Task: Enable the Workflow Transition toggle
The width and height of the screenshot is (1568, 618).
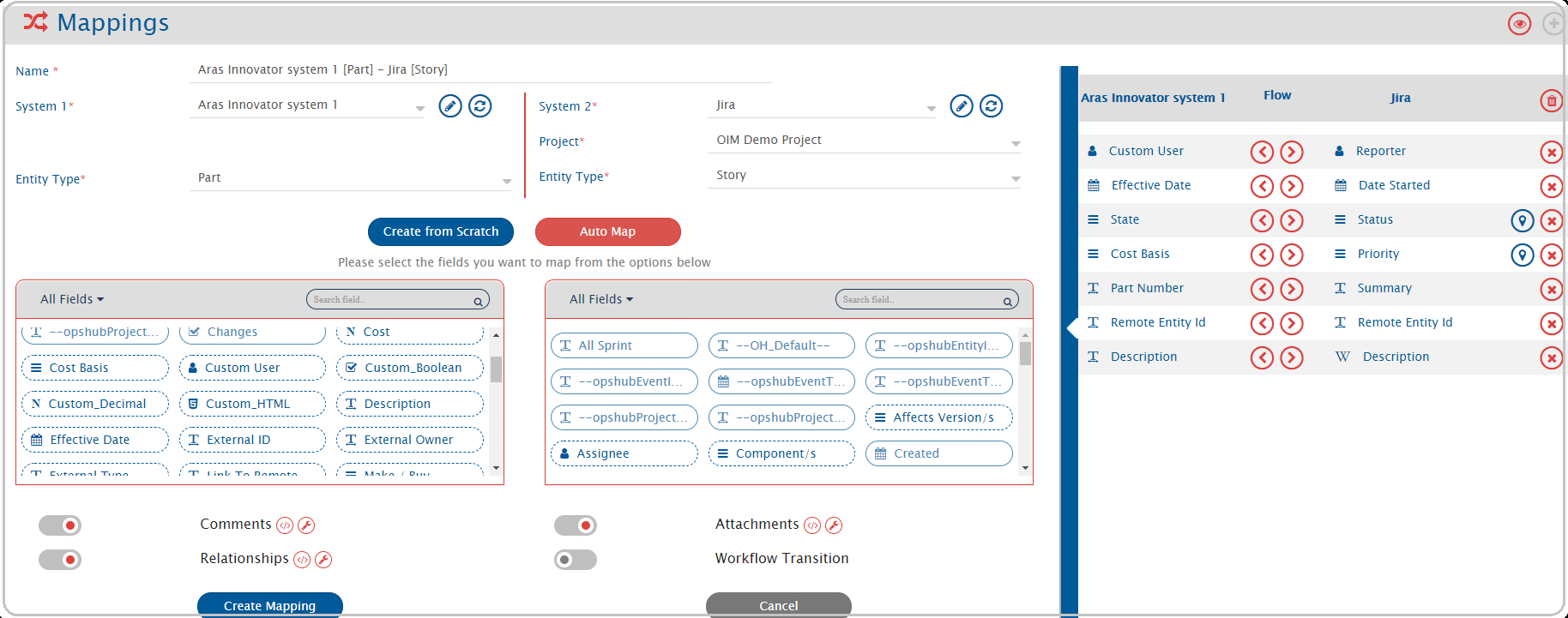Action: click(575, 560)
